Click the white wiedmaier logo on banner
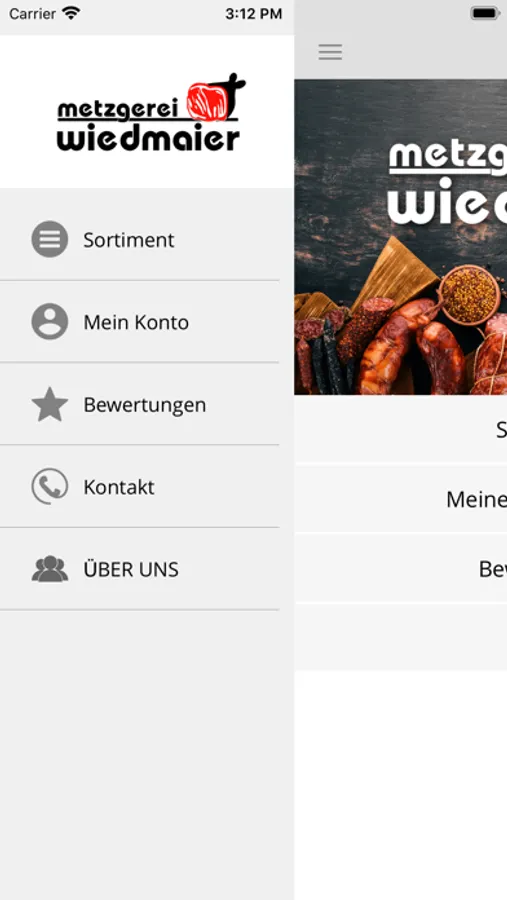 pyautogui.click(x=447, y=182)
